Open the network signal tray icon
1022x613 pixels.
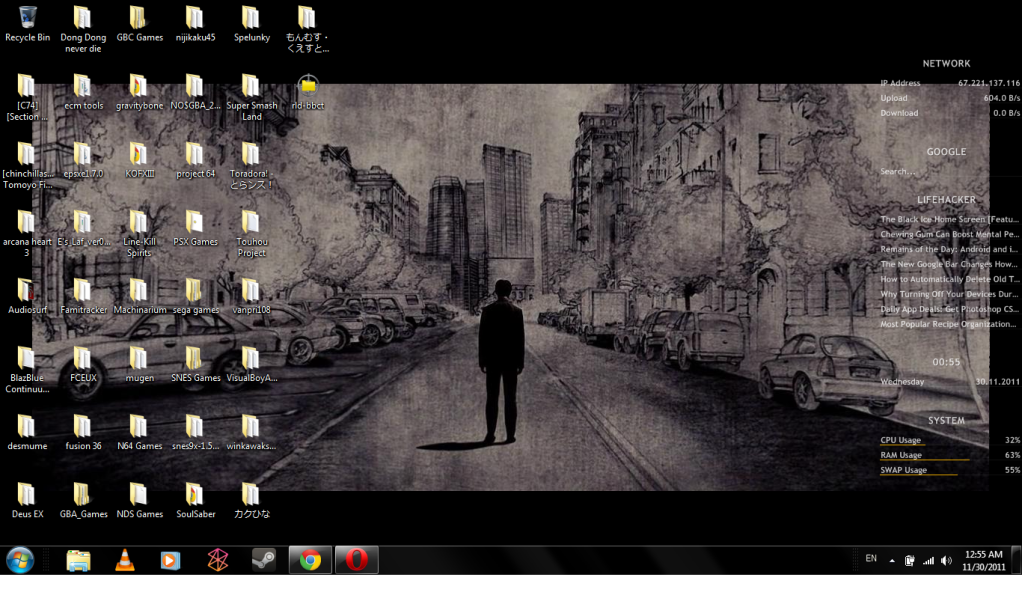[x=928, y=561]
